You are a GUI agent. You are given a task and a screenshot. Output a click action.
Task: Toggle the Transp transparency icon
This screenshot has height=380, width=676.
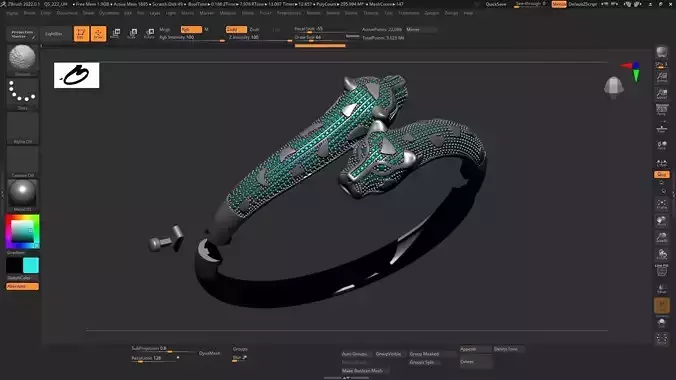(x=662, y=289)
